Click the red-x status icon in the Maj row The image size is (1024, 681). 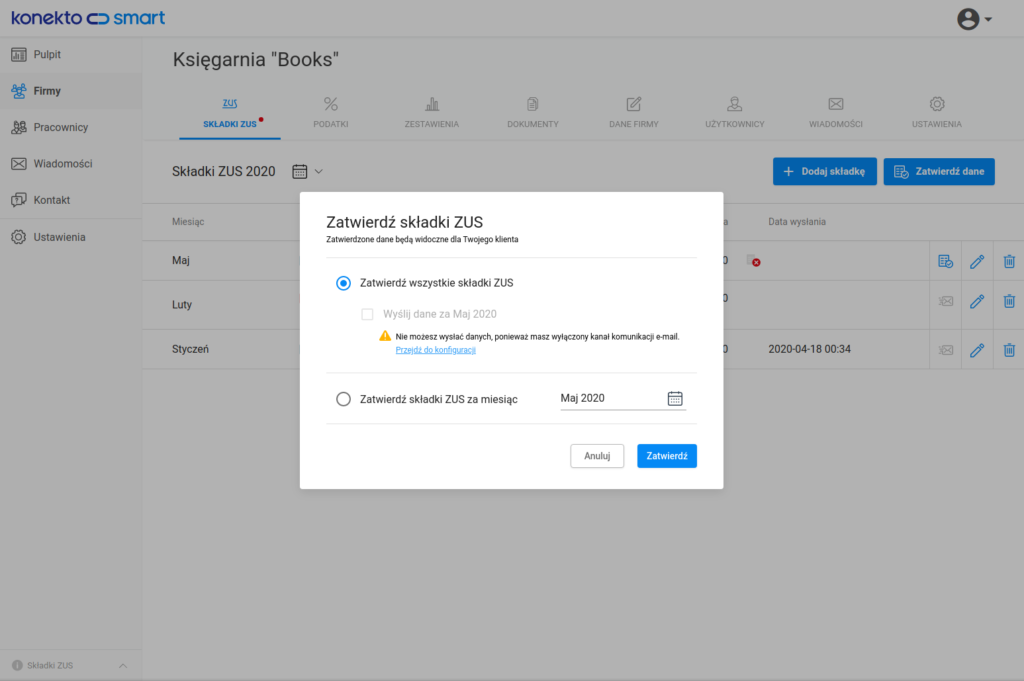pos(754,261)
